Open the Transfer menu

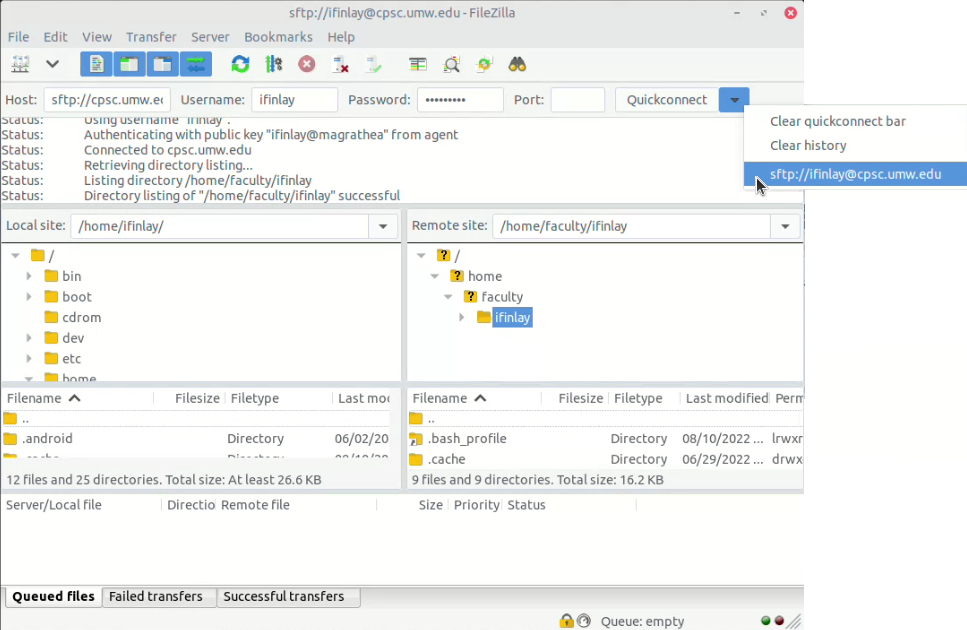151,37
